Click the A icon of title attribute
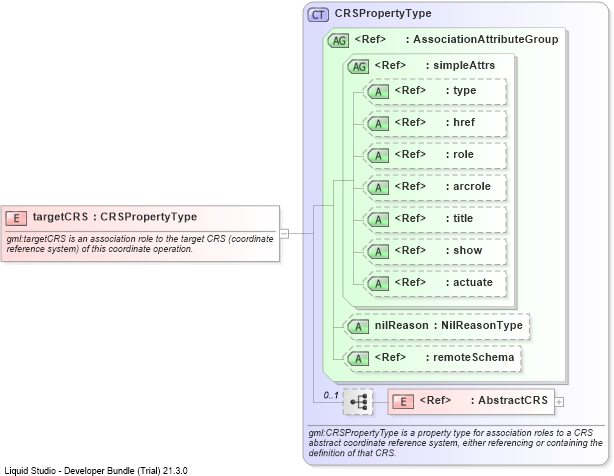Screen dimensions: 614x476 click(378, 220)
